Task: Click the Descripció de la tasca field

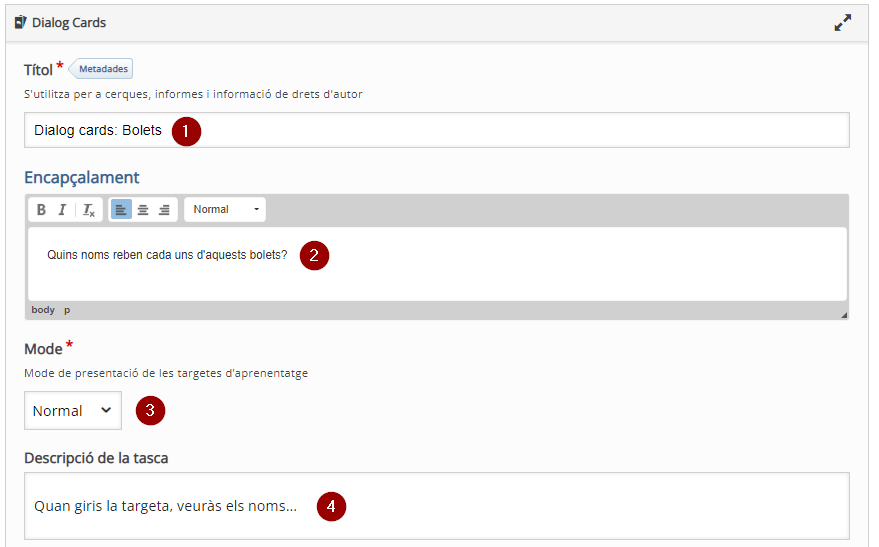Action: coord(437,506)
